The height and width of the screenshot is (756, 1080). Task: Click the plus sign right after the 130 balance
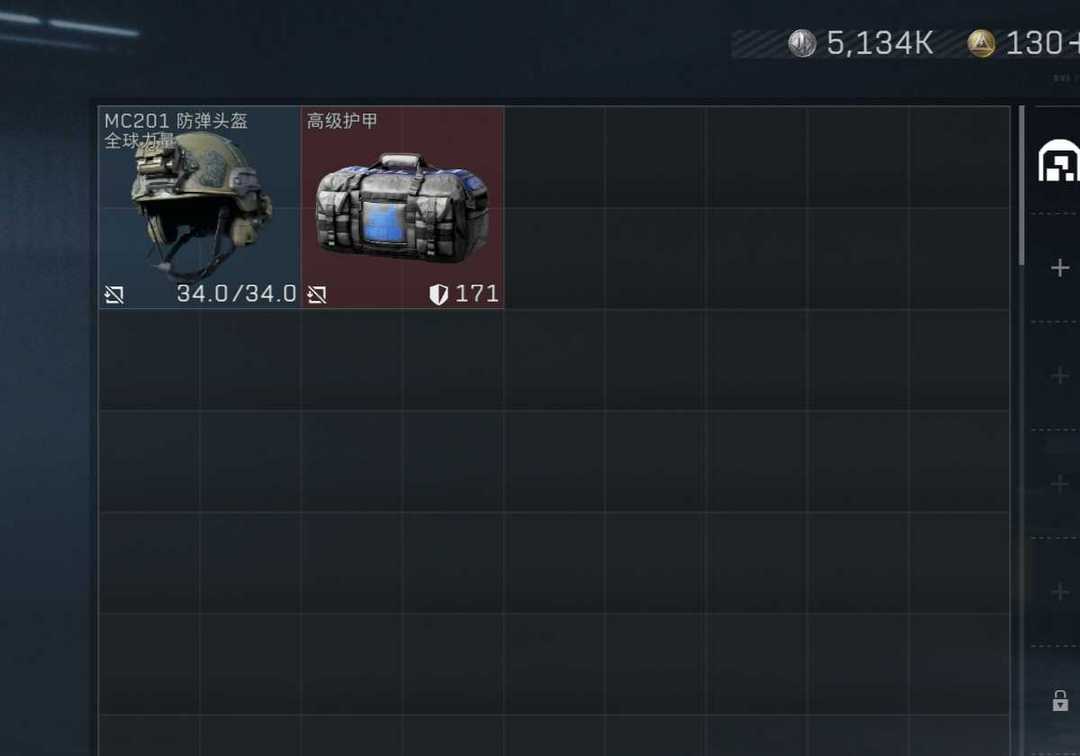pos(1074,43)
